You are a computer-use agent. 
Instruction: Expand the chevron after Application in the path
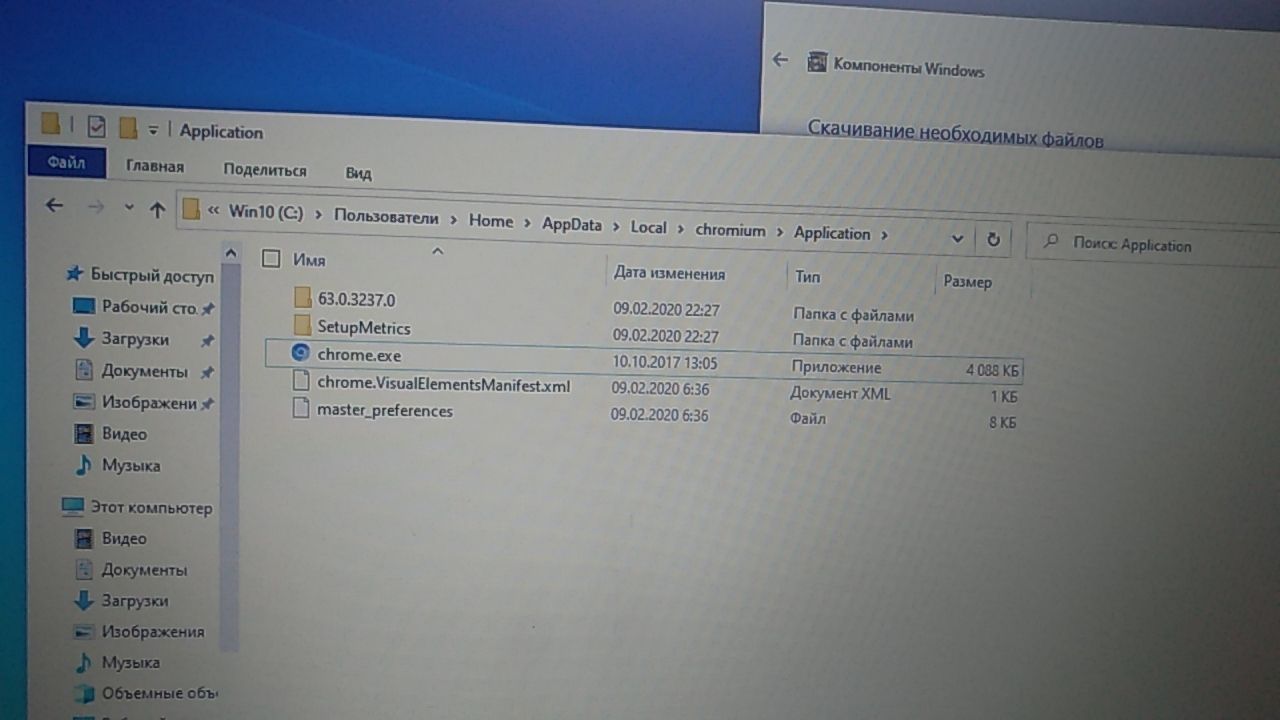tap(883, 236)
